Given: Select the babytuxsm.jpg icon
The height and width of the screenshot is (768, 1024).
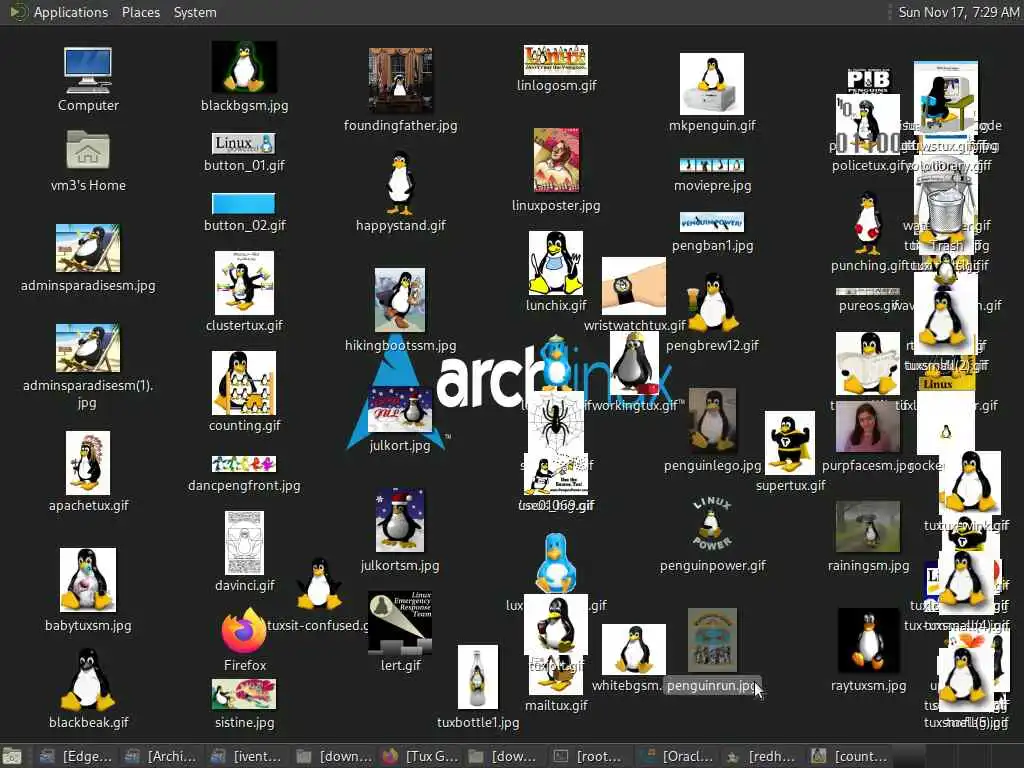Looking at the screenshot, I should [88, 580].
